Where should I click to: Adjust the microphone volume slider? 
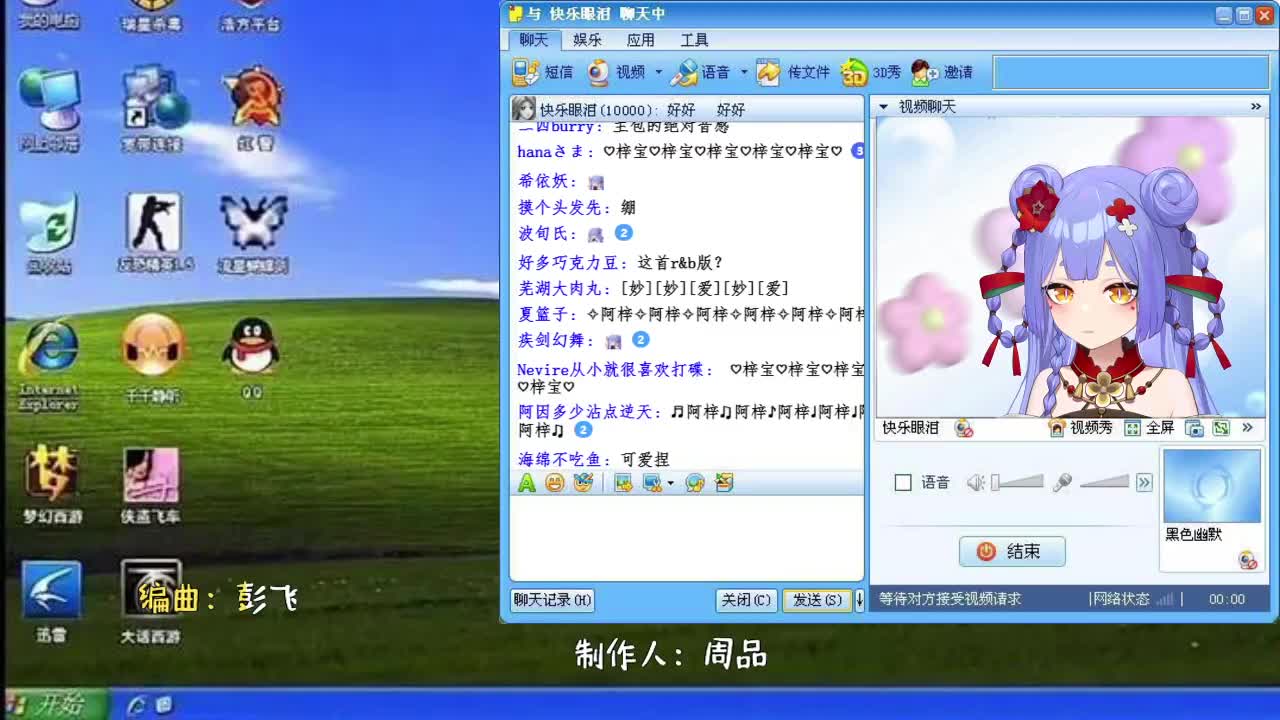pos(1104,483)
